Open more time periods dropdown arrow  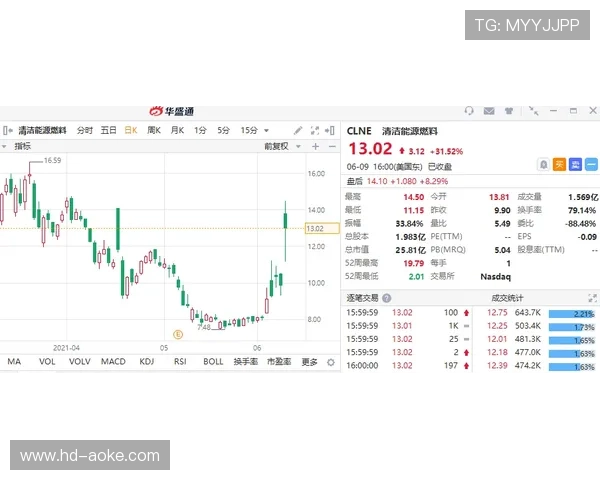pos(266,131)
